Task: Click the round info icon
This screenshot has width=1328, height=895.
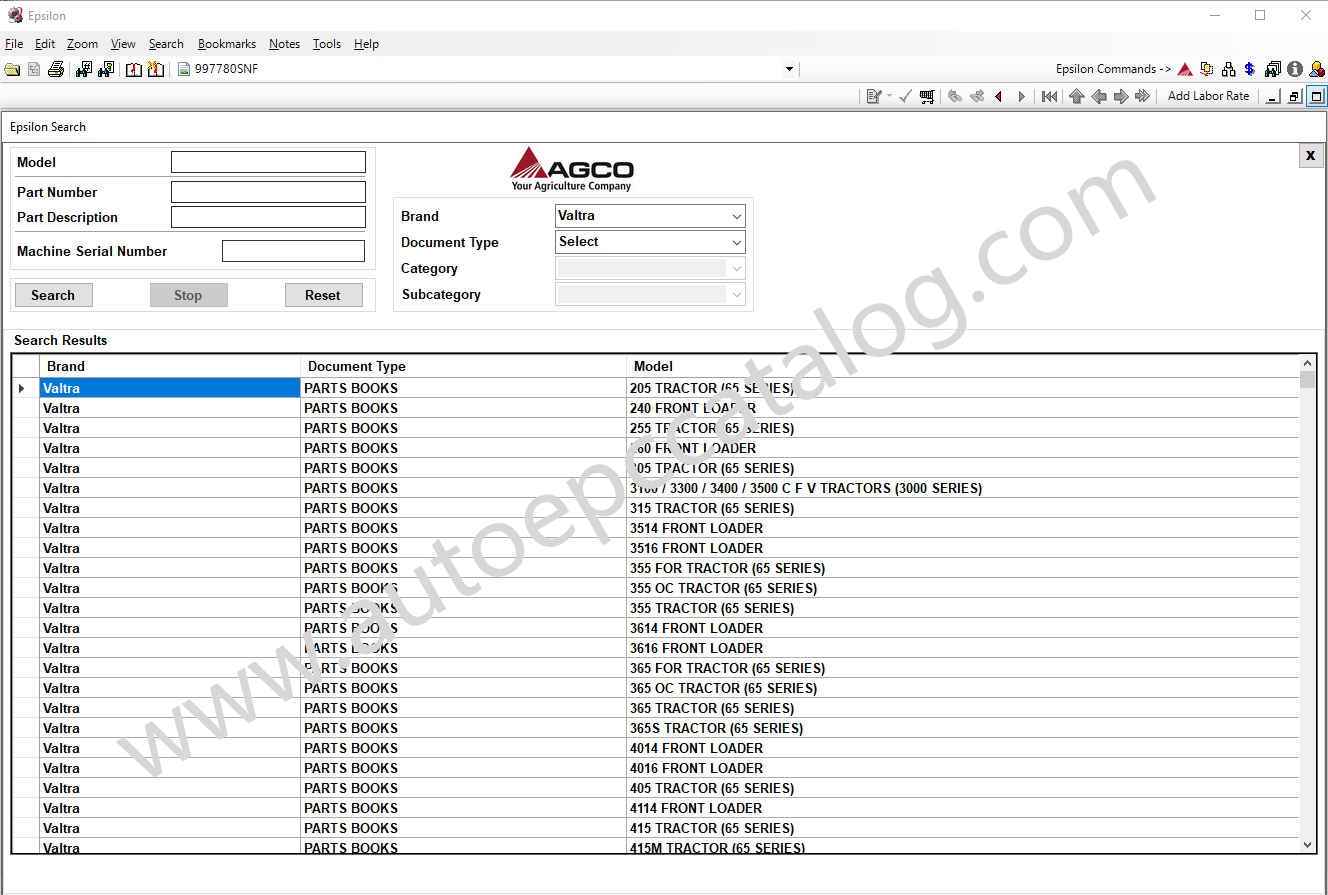Action: [x=1295, y=69]
